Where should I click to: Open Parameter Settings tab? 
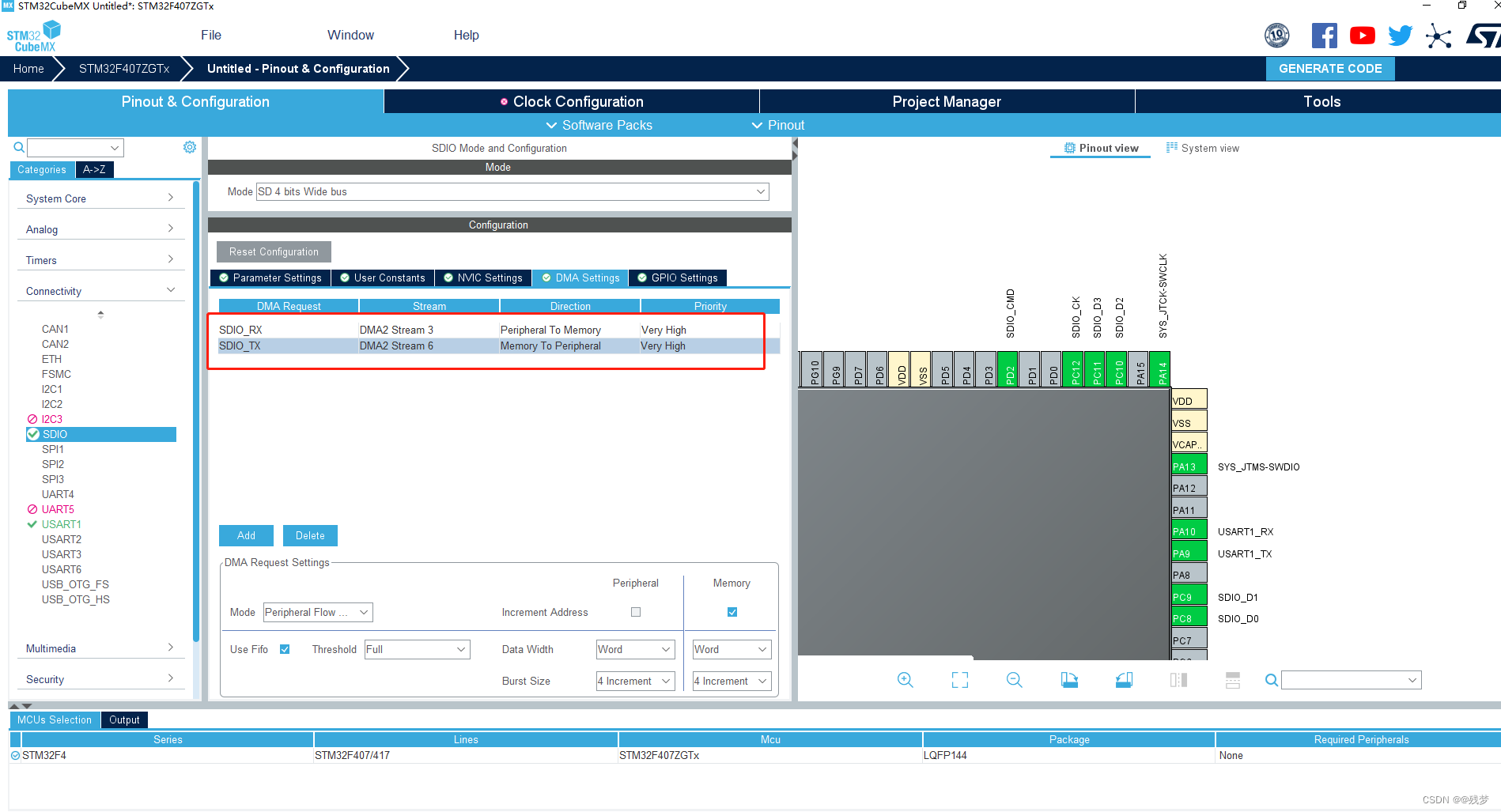[x=270, y=278]
